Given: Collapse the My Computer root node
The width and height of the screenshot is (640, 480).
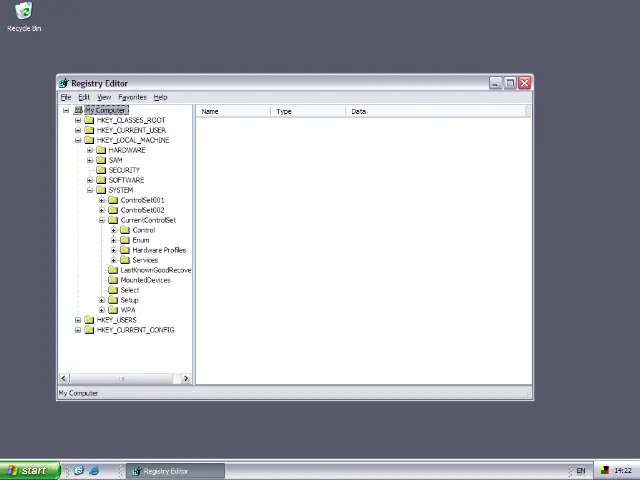Looking at the screenshot, I should 66,110.
